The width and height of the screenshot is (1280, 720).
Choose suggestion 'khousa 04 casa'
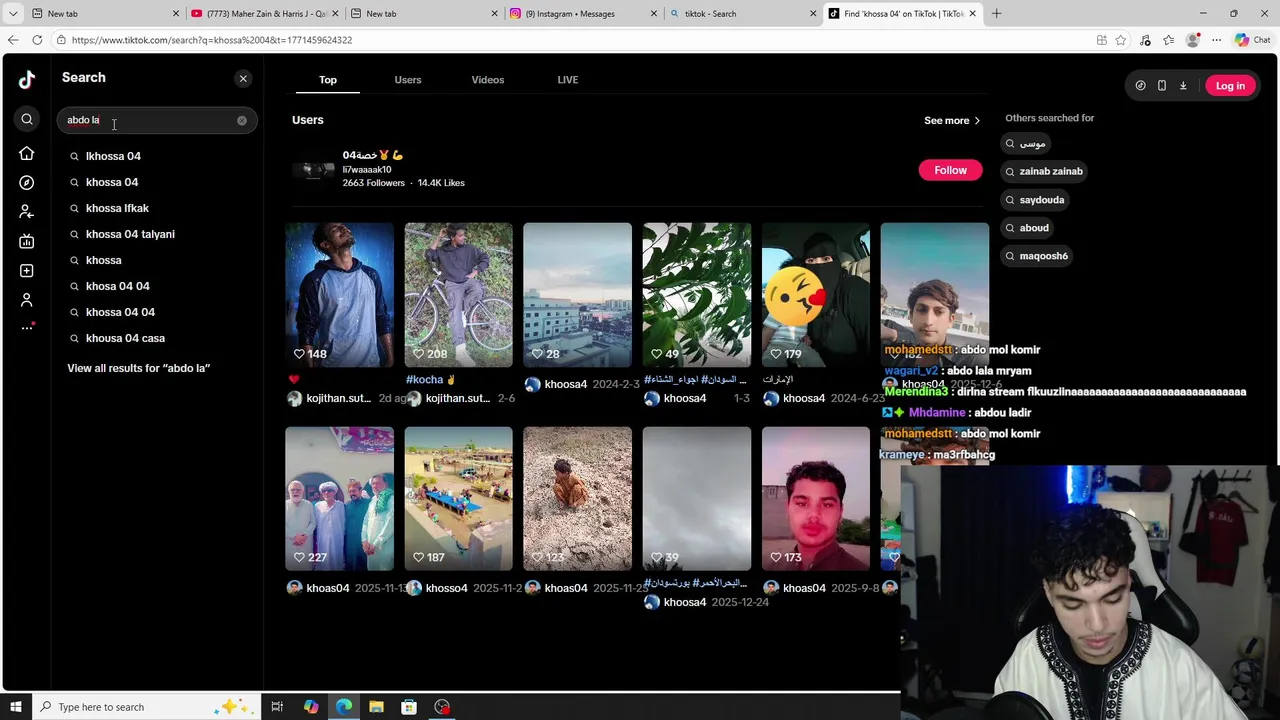click(x=125, y=338)
